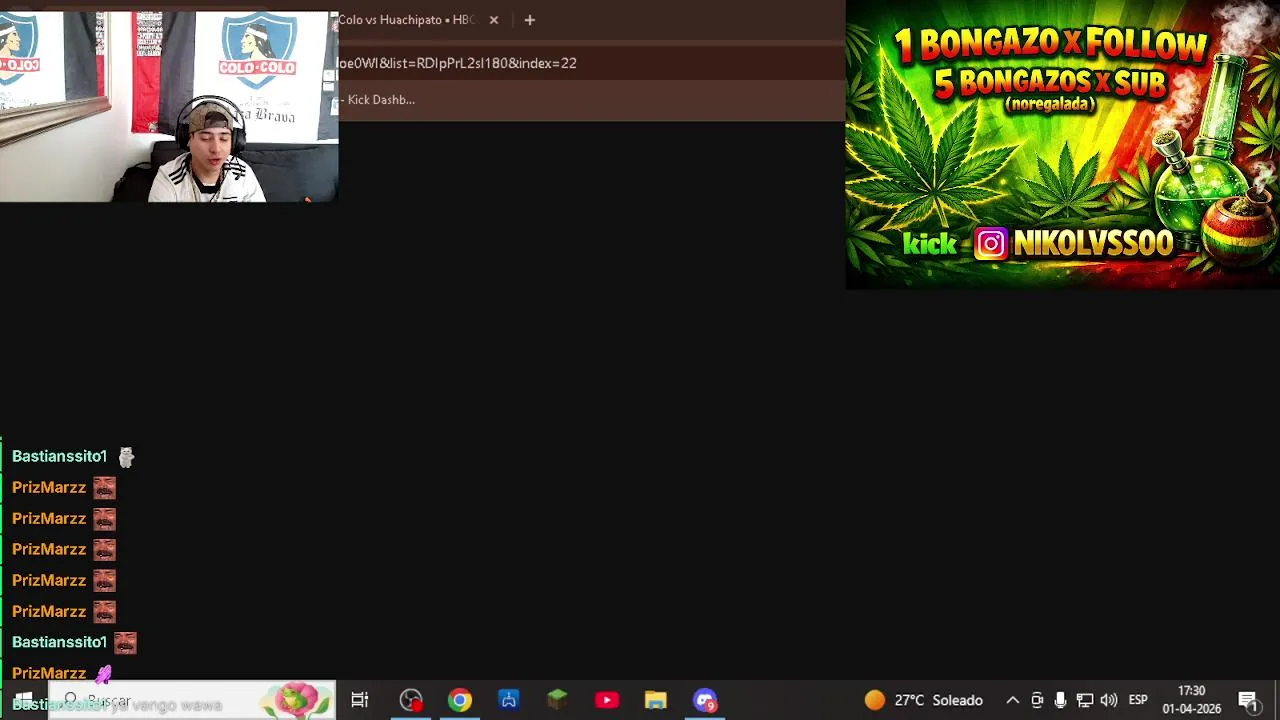Open the Windows Start menu
Screen dimensions: 1280x720
click(x=23, y=700)
